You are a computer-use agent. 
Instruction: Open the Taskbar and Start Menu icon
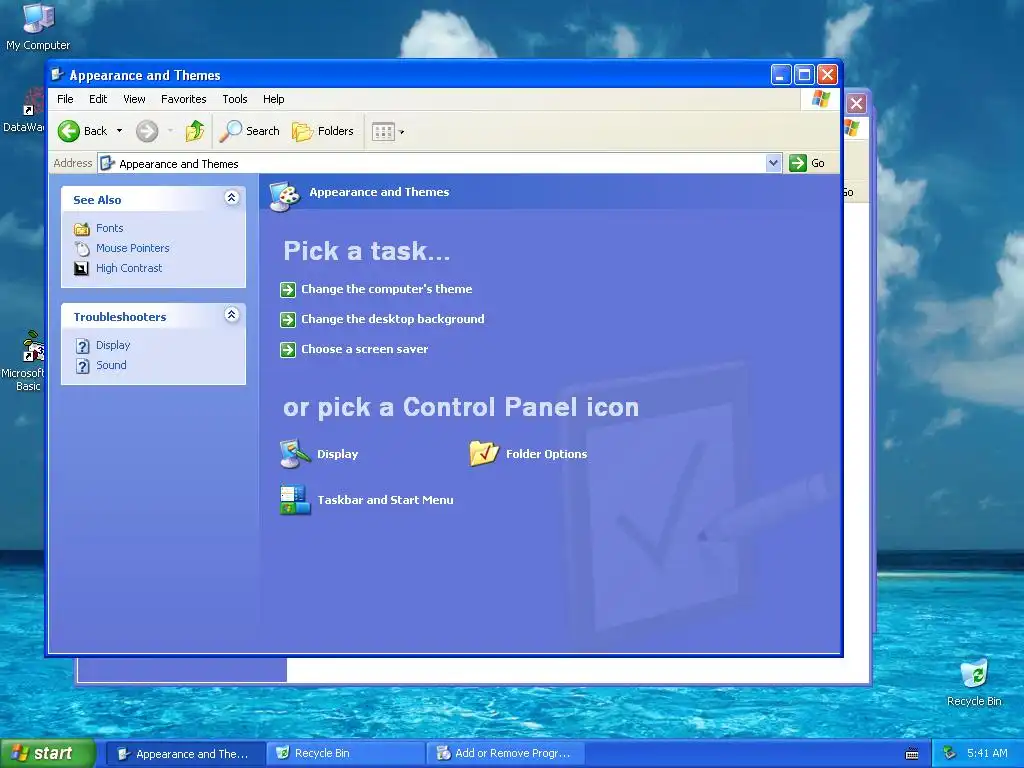295,500
